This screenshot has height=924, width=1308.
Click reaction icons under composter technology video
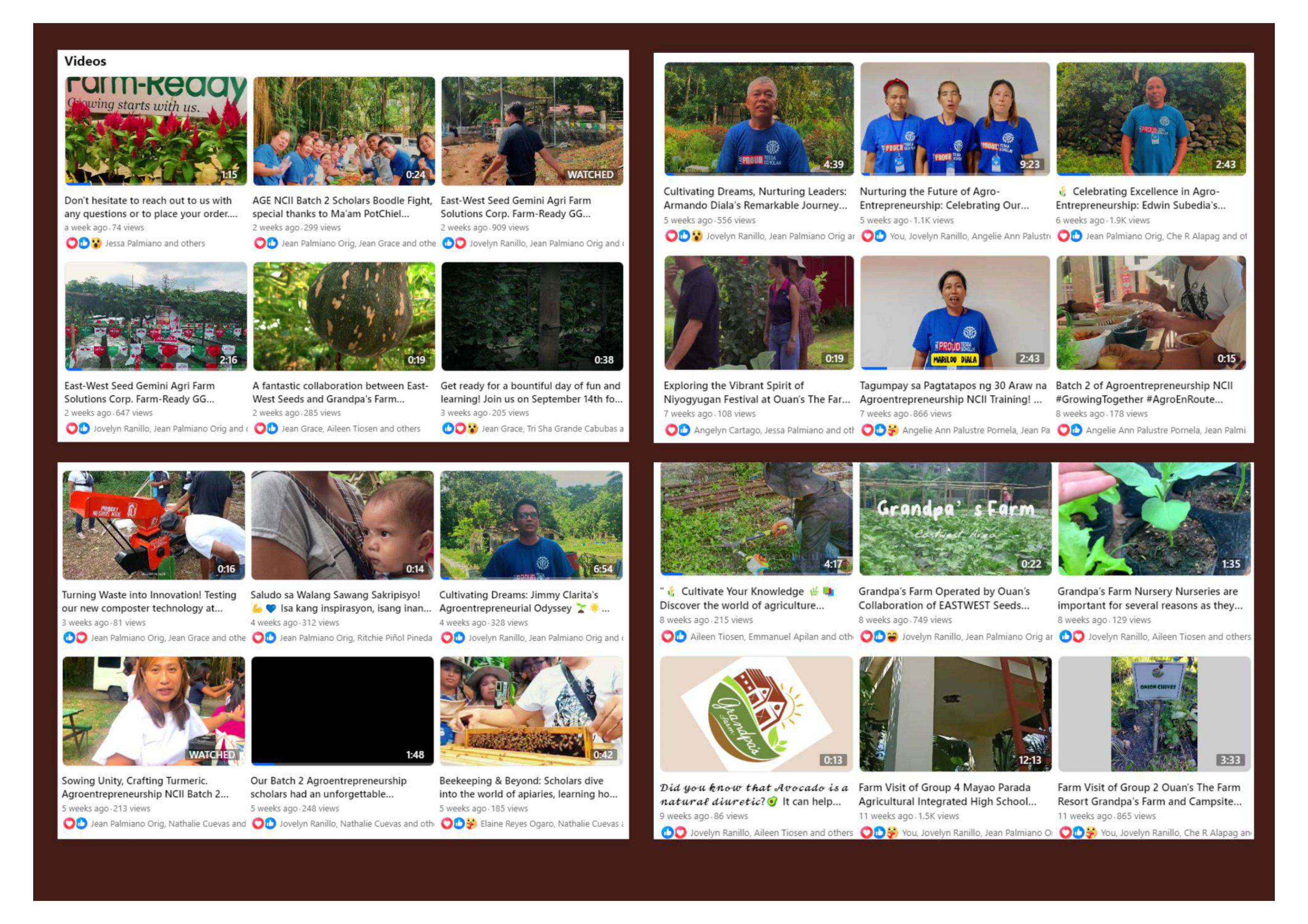click(75, 637)
